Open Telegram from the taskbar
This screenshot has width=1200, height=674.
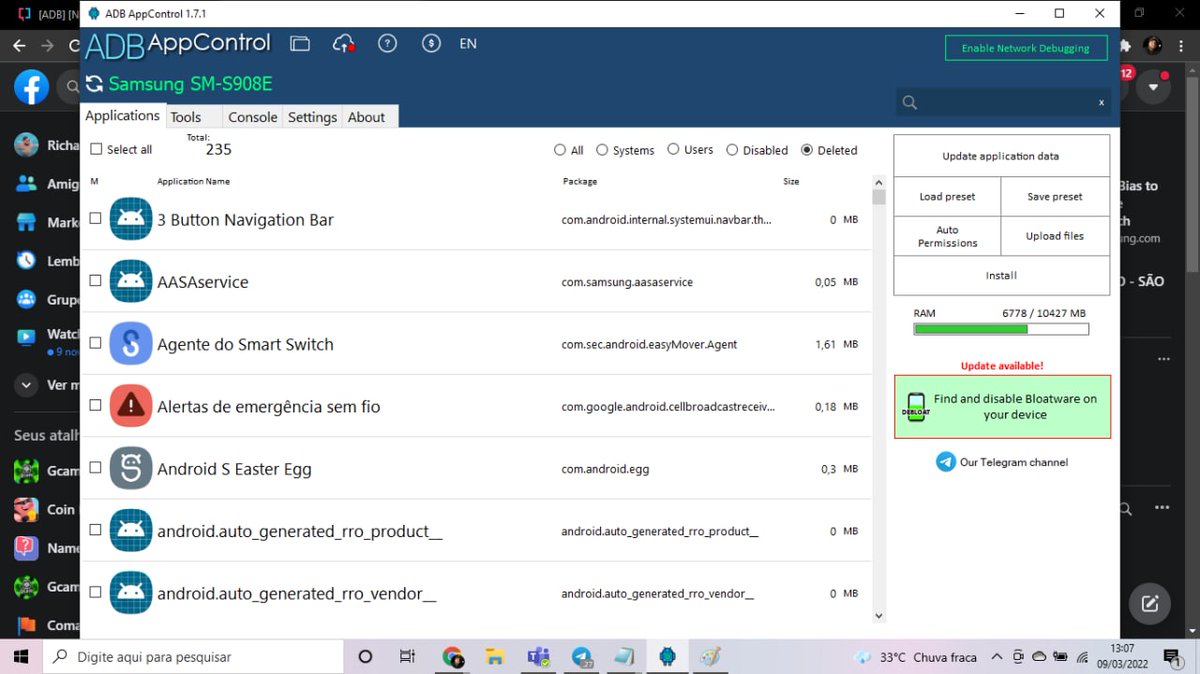[582, 657]
